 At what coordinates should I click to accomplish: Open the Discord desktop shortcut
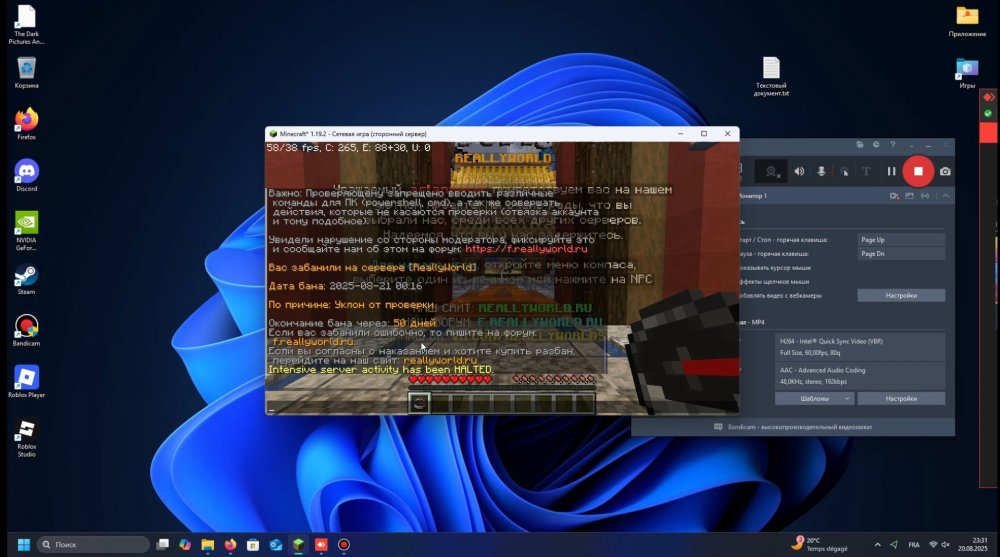tap(26, 175)
